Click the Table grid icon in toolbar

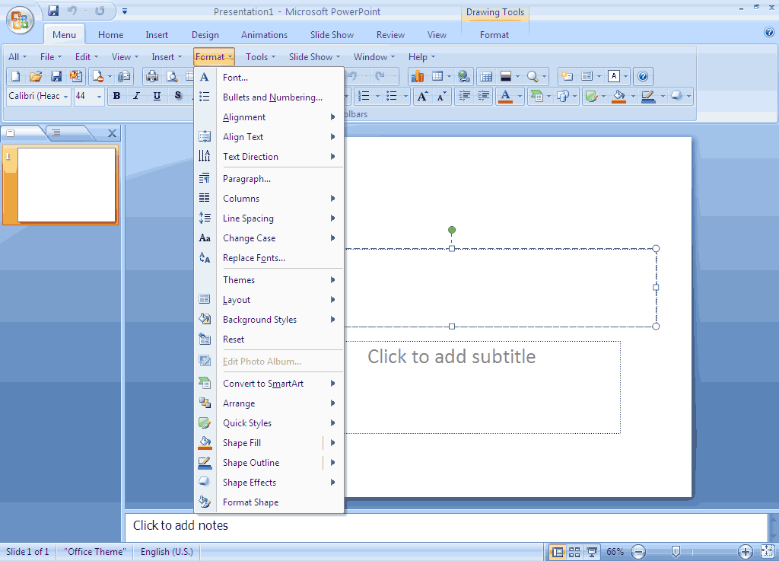coord(486,77)
